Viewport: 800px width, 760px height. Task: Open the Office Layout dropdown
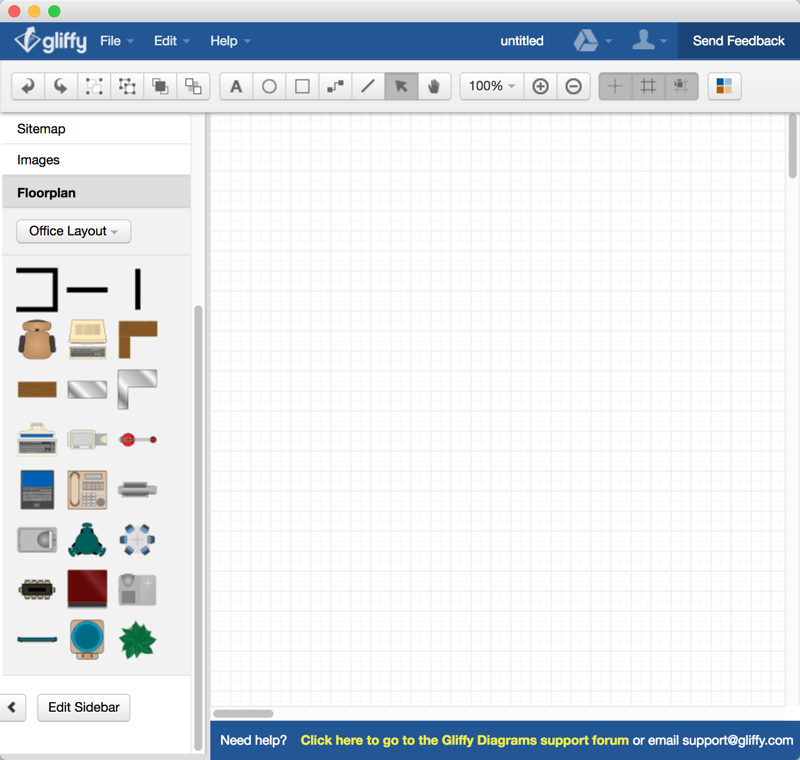[73, 231]
